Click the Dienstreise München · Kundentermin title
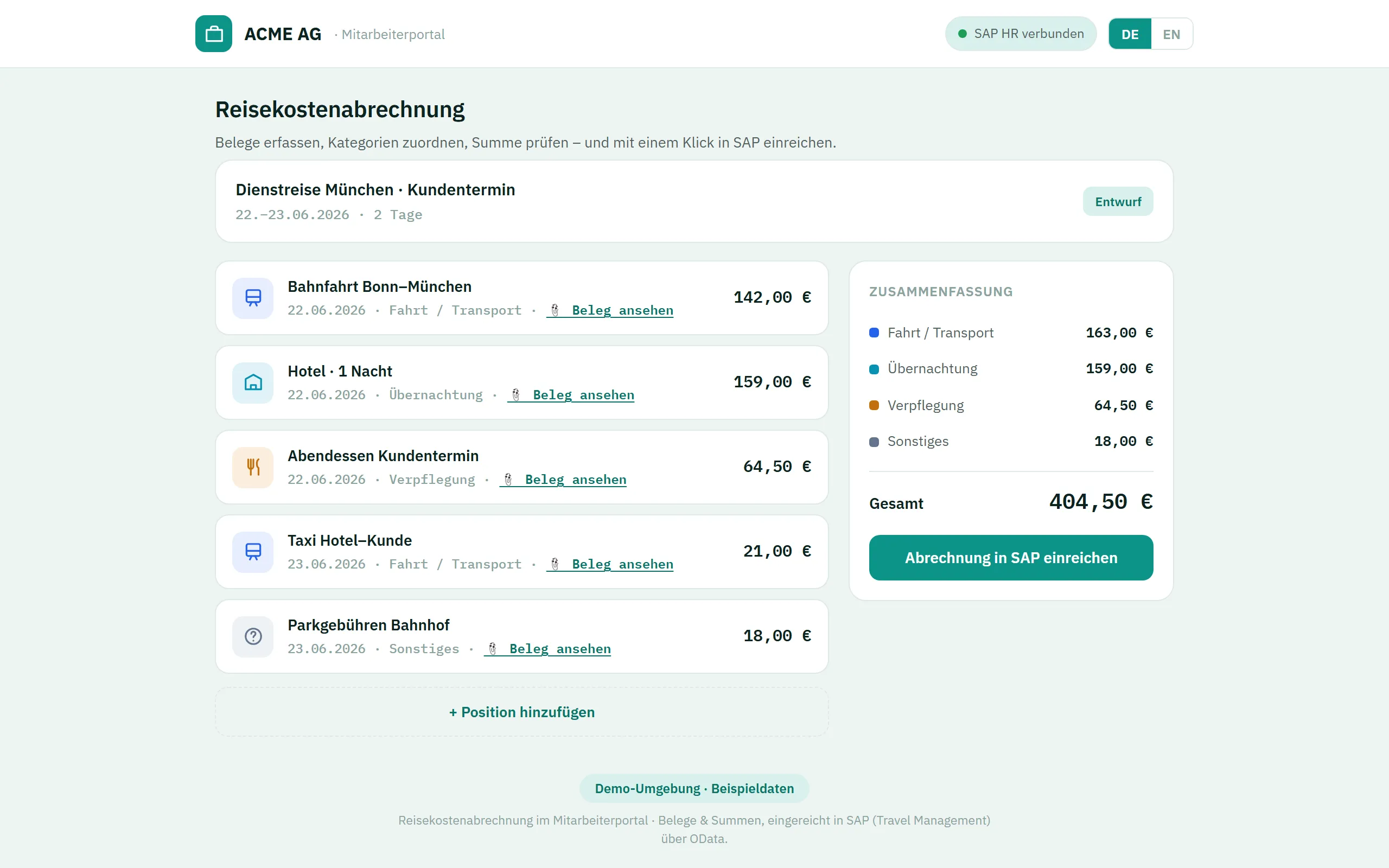 click(x=375, y=189)
